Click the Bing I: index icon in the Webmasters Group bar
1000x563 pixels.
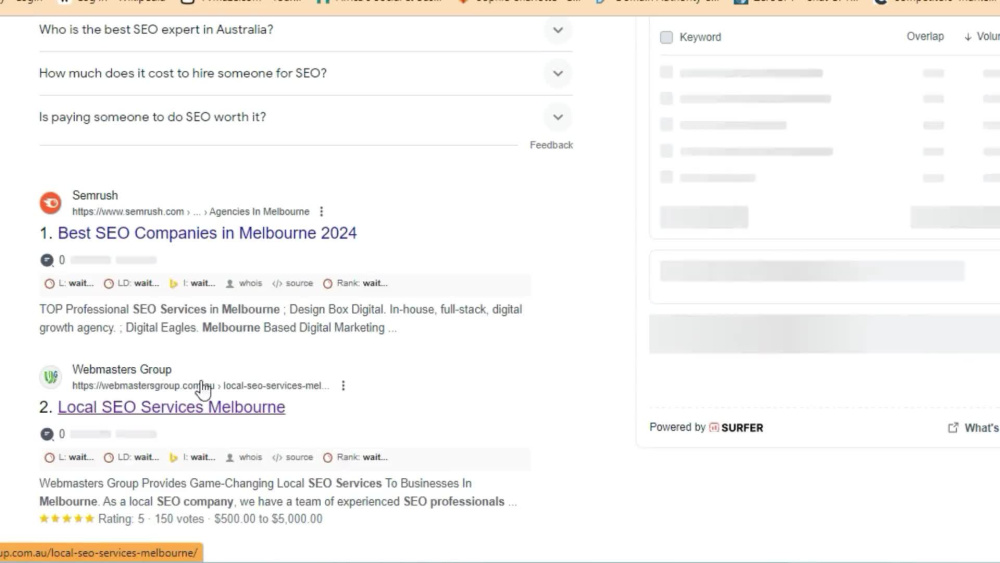(173, 458)
